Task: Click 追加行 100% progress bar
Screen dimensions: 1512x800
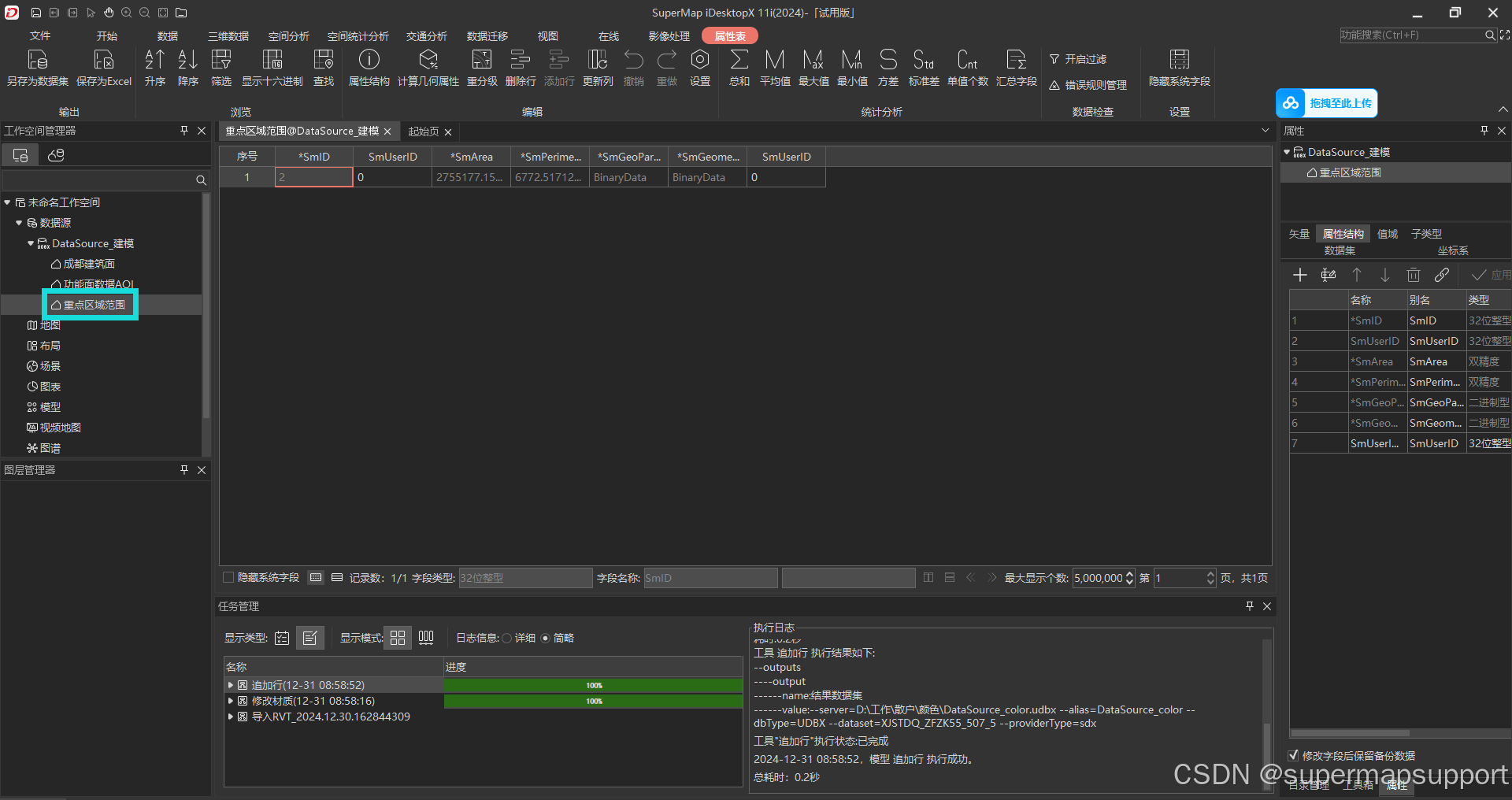Action: (593, 685)
